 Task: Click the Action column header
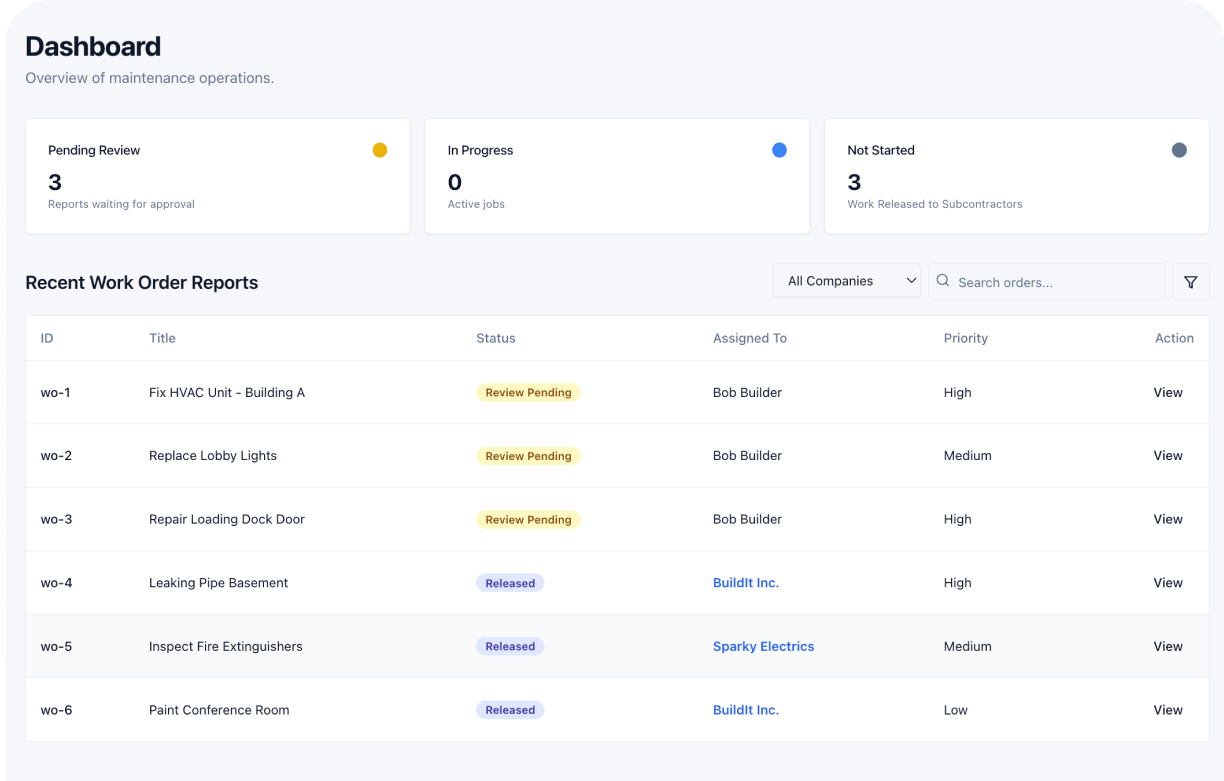tap(1174, 338)
